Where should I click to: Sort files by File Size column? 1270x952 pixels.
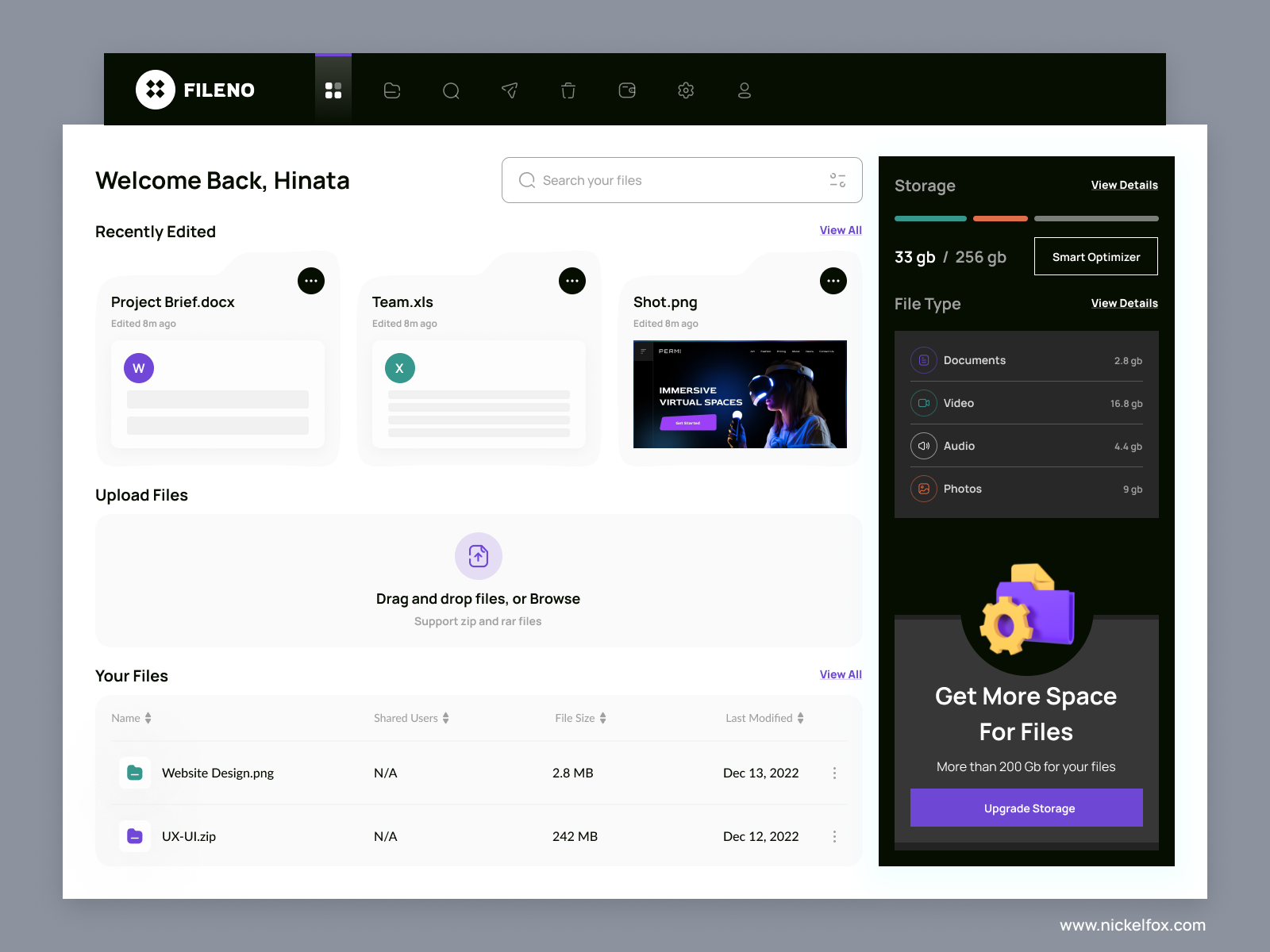coord(580,718)
